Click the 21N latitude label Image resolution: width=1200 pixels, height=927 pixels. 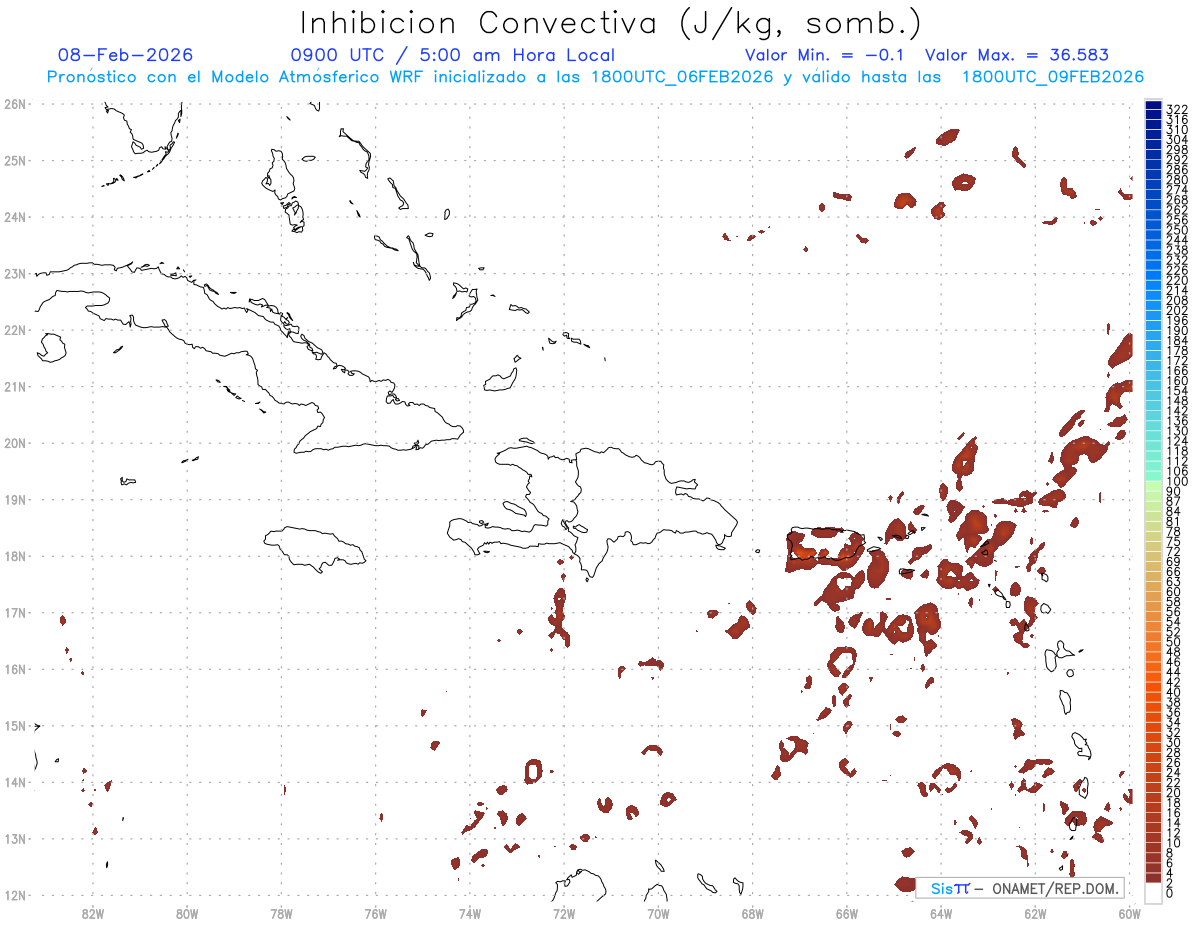point(14,386)
